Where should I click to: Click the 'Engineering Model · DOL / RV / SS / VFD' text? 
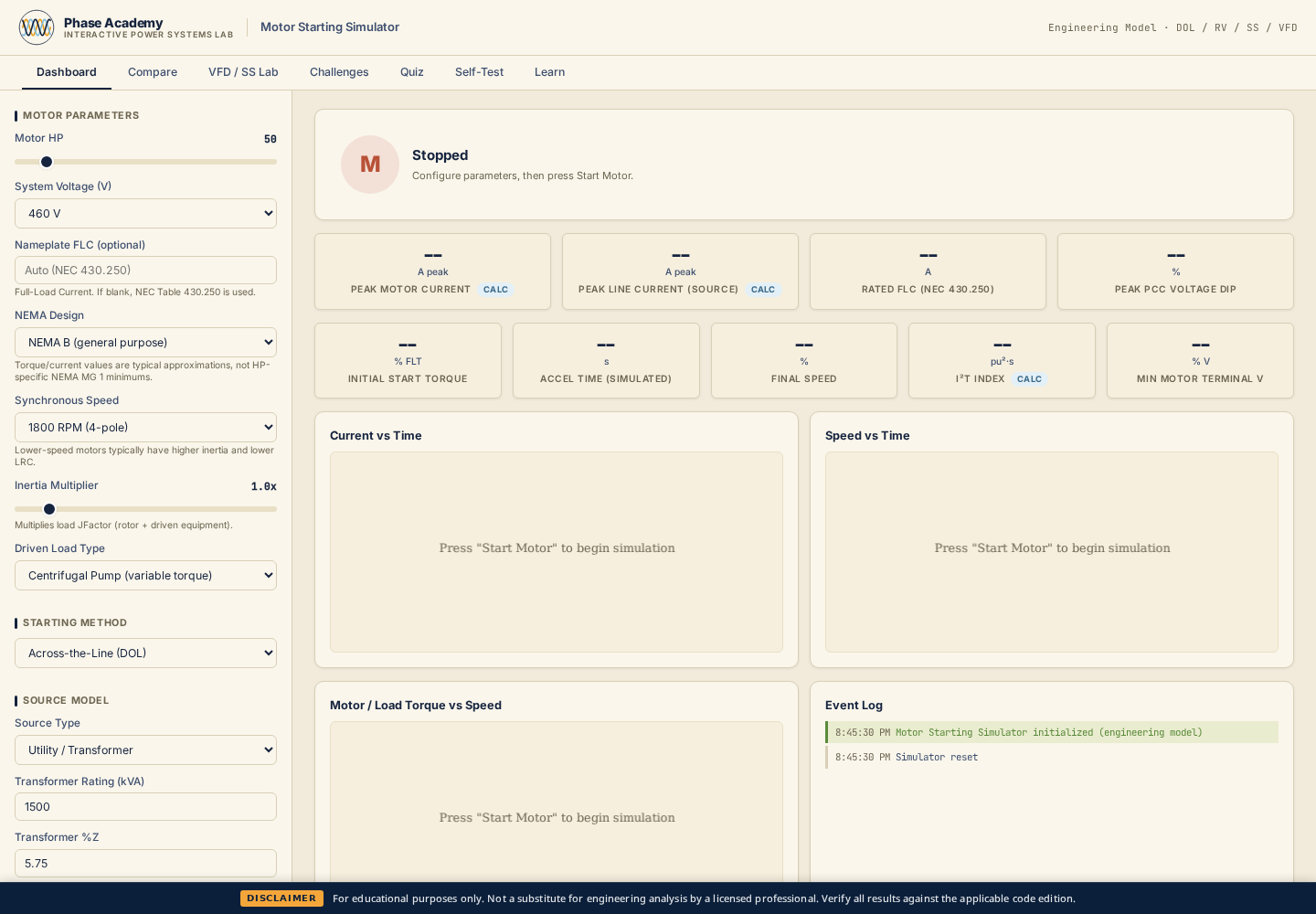(x=1173, y=27)
